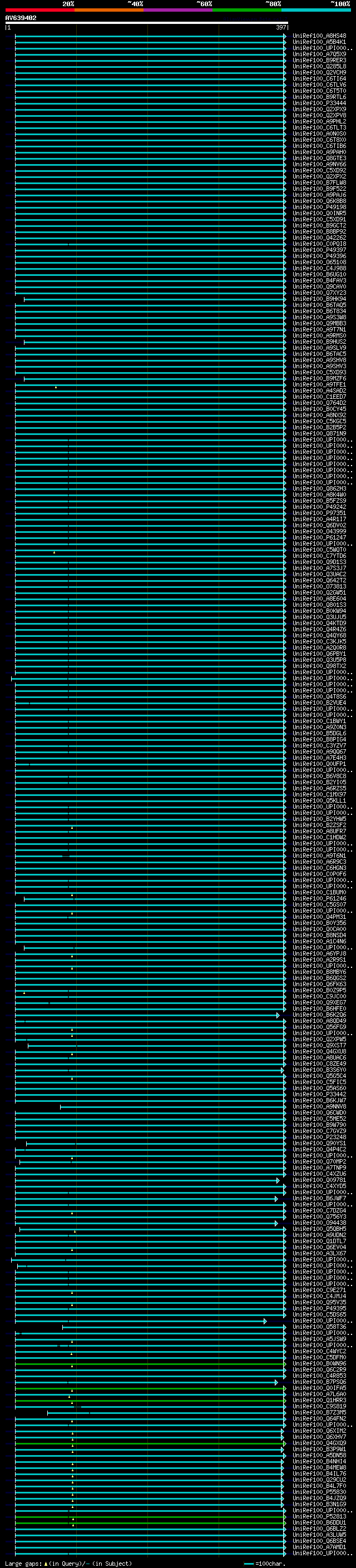Select label UniRef100_P49242

point(319,507)
